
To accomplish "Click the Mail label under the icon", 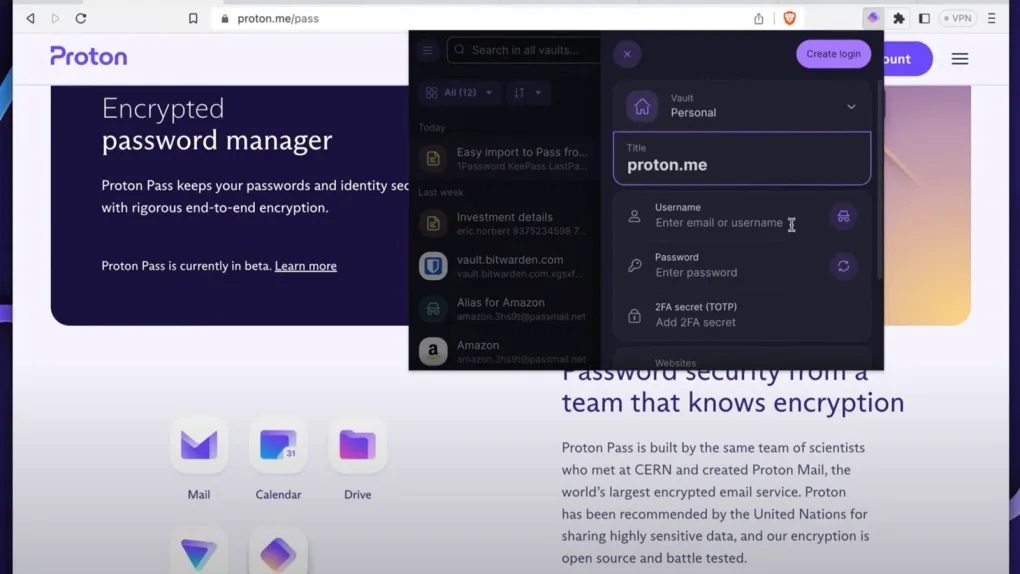I will click(199, 495).
